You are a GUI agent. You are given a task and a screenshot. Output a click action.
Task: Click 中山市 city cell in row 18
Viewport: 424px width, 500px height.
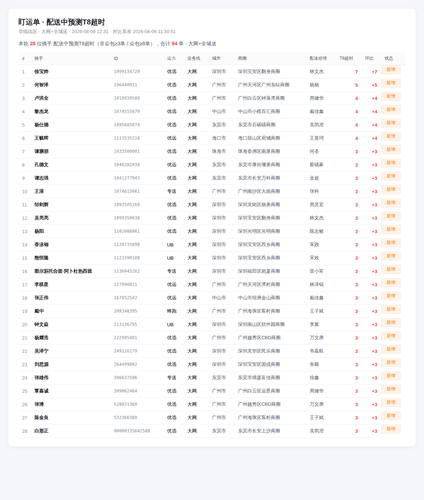tap(219, 298)
